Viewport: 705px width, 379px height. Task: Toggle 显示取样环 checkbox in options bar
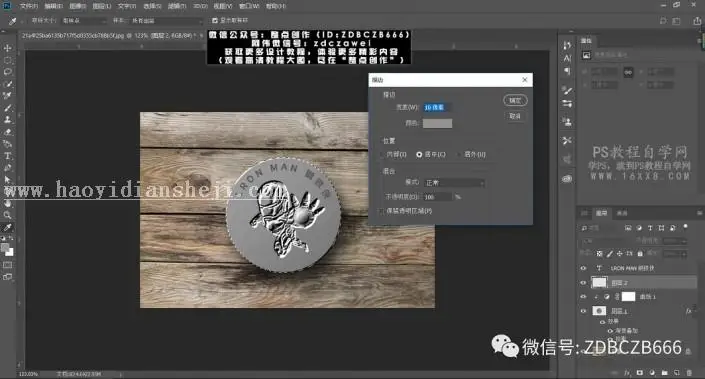(x=214, y=20)
